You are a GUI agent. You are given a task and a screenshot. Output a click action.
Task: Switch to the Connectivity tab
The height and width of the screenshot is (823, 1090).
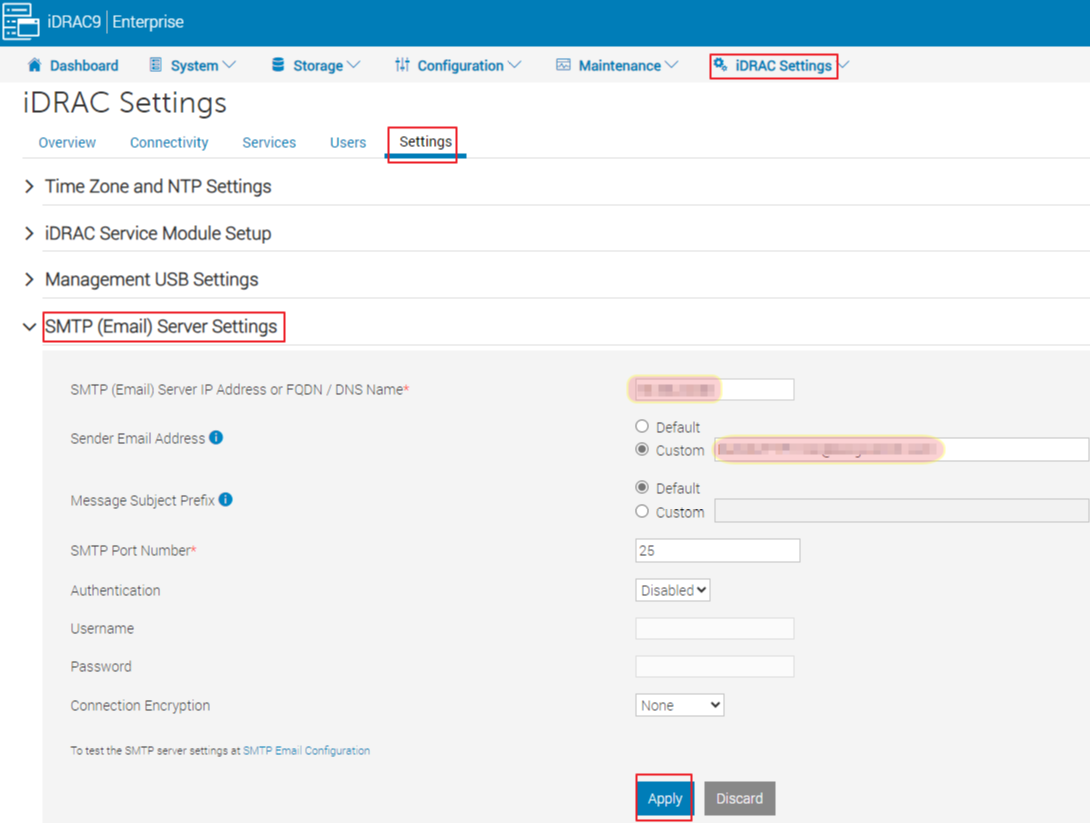point(169,142)
